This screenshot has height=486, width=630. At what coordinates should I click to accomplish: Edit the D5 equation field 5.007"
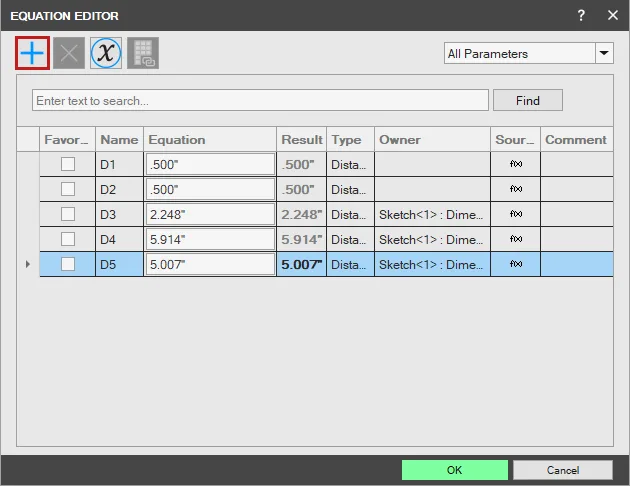click(210, 264)
